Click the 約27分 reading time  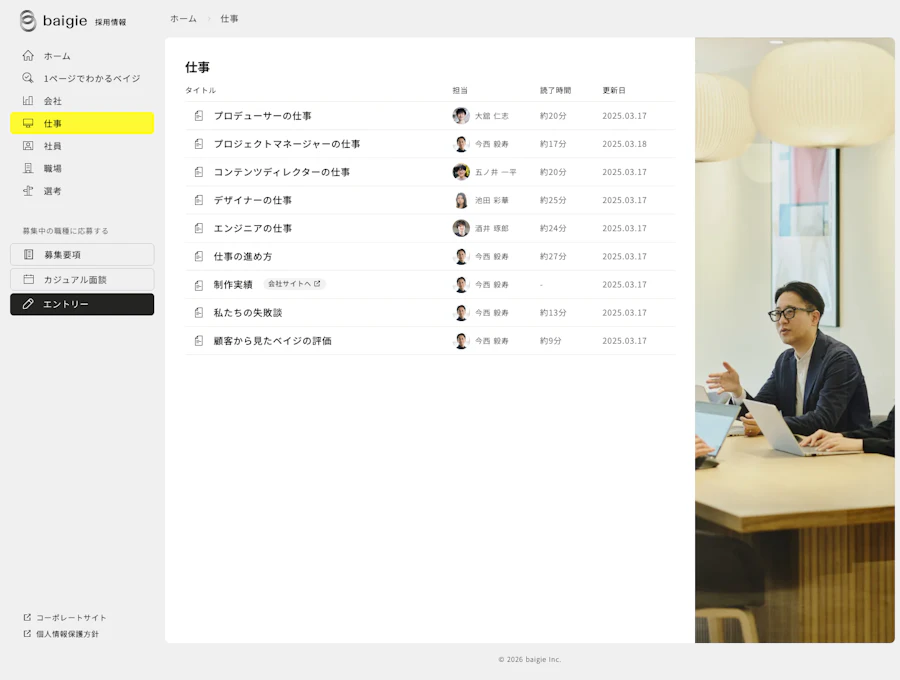pos(553,257)
